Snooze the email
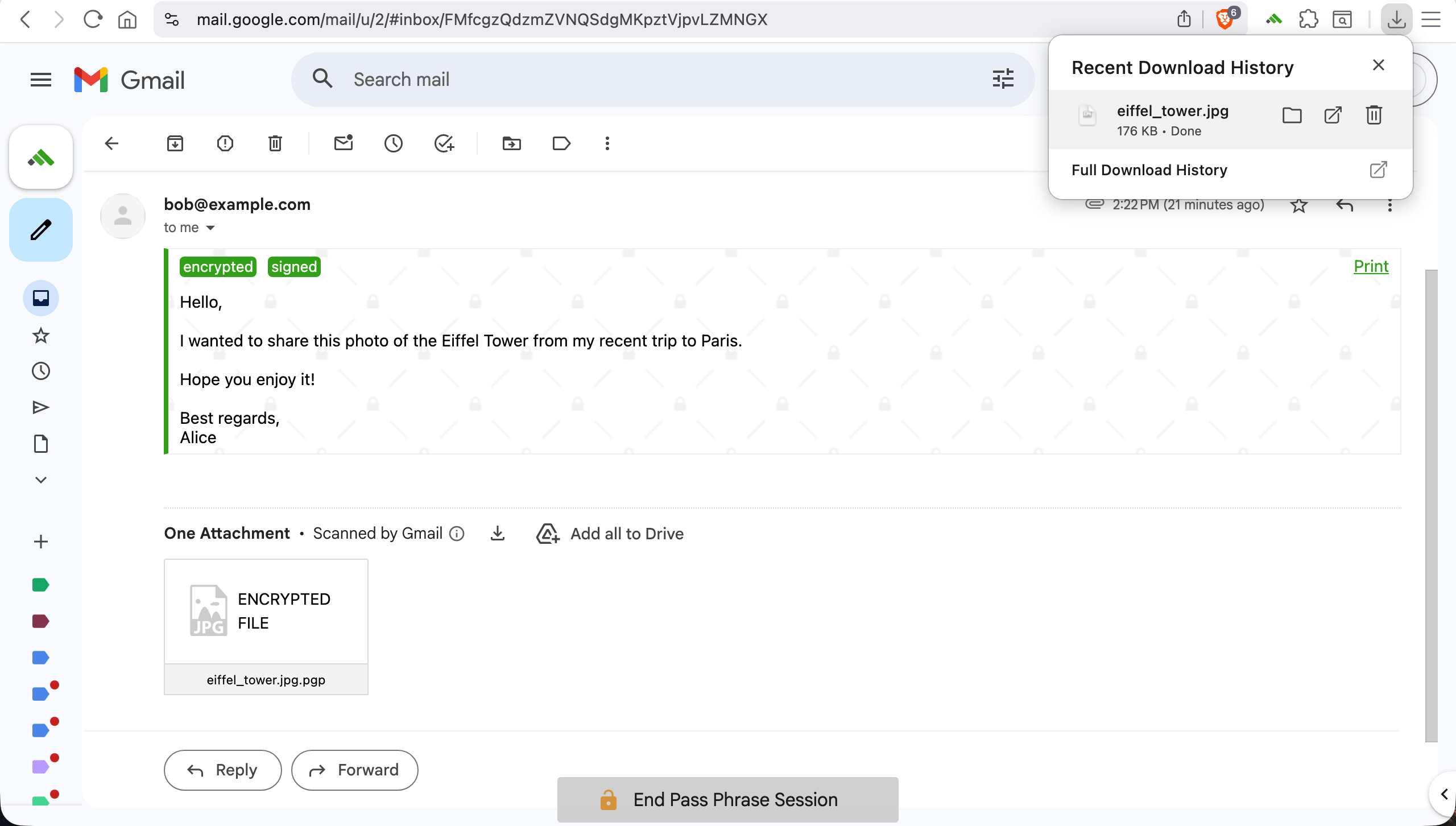The width and height of the screenshot is (1456, 826). coord(394,143)
